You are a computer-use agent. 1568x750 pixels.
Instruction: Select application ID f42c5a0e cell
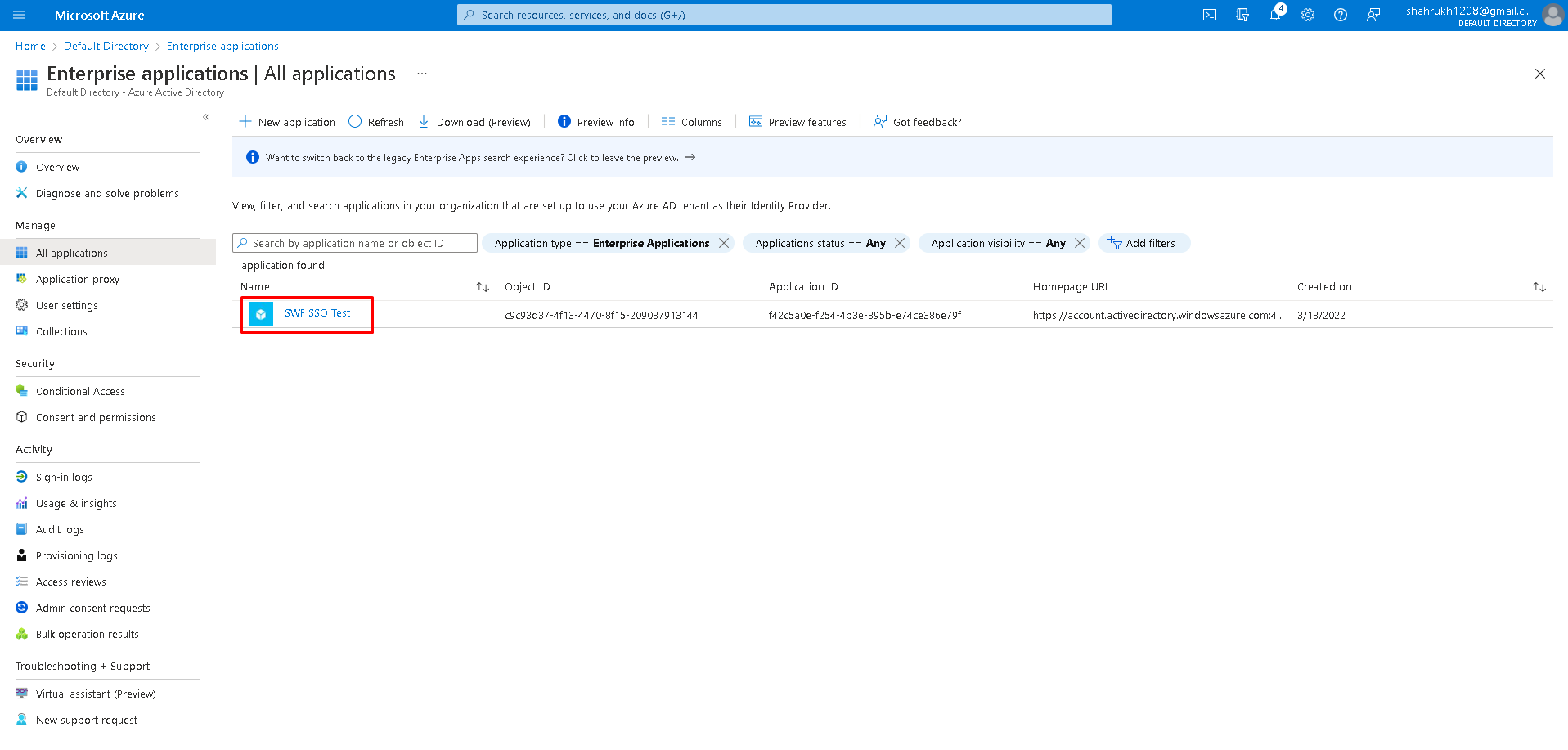(865, 315)
